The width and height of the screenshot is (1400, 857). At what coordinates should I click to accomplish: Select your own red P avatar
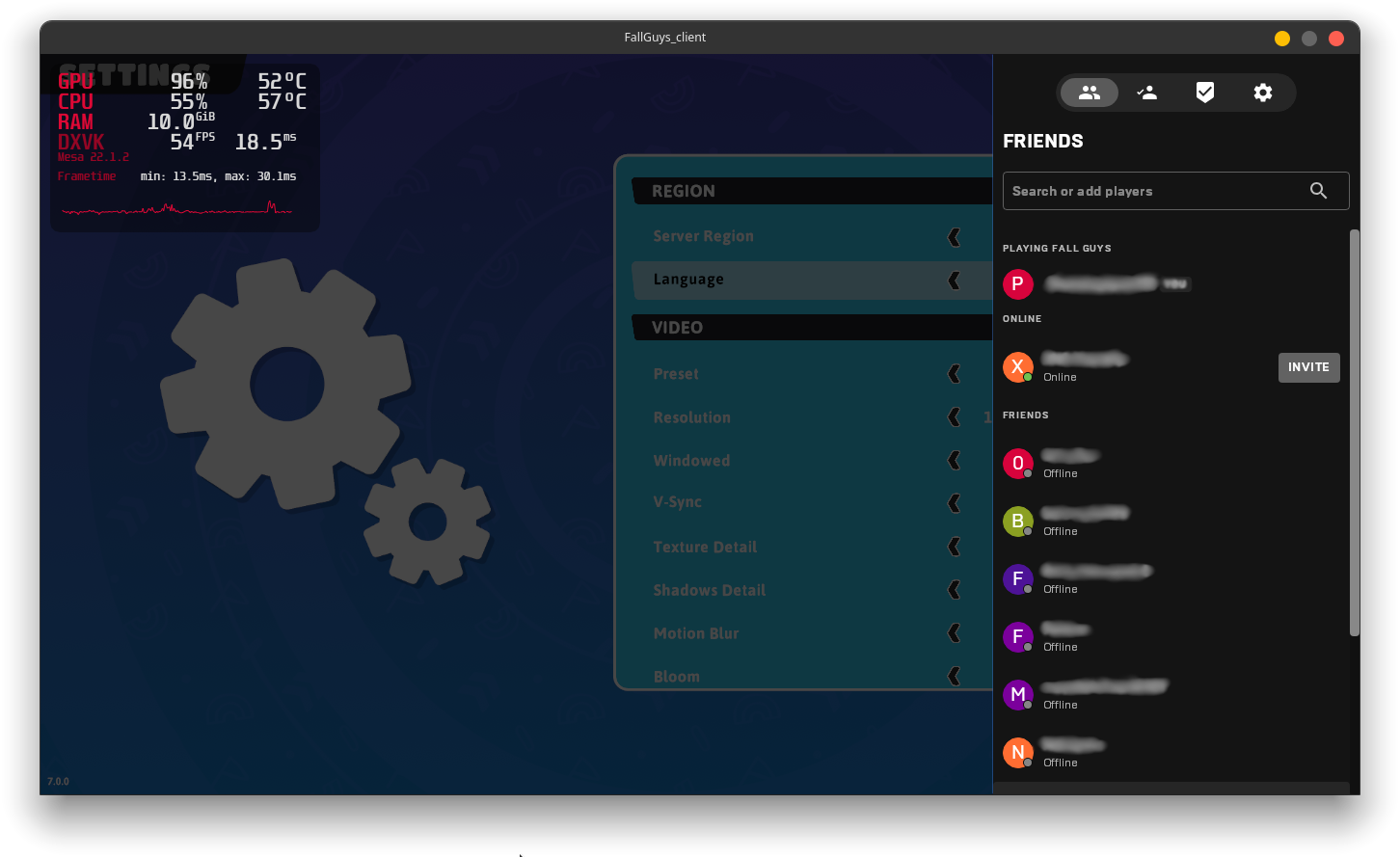1018,284
